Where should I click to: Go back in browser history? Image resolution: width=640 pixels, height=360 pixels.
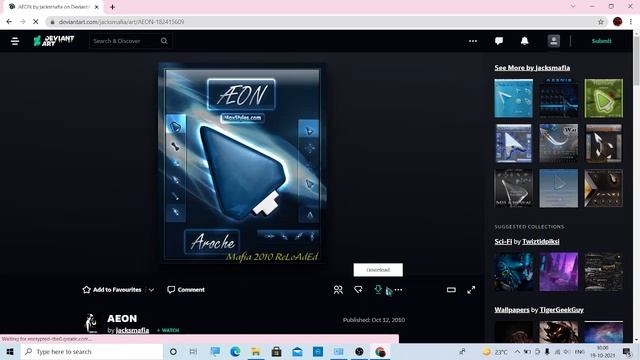pos(9,22)
